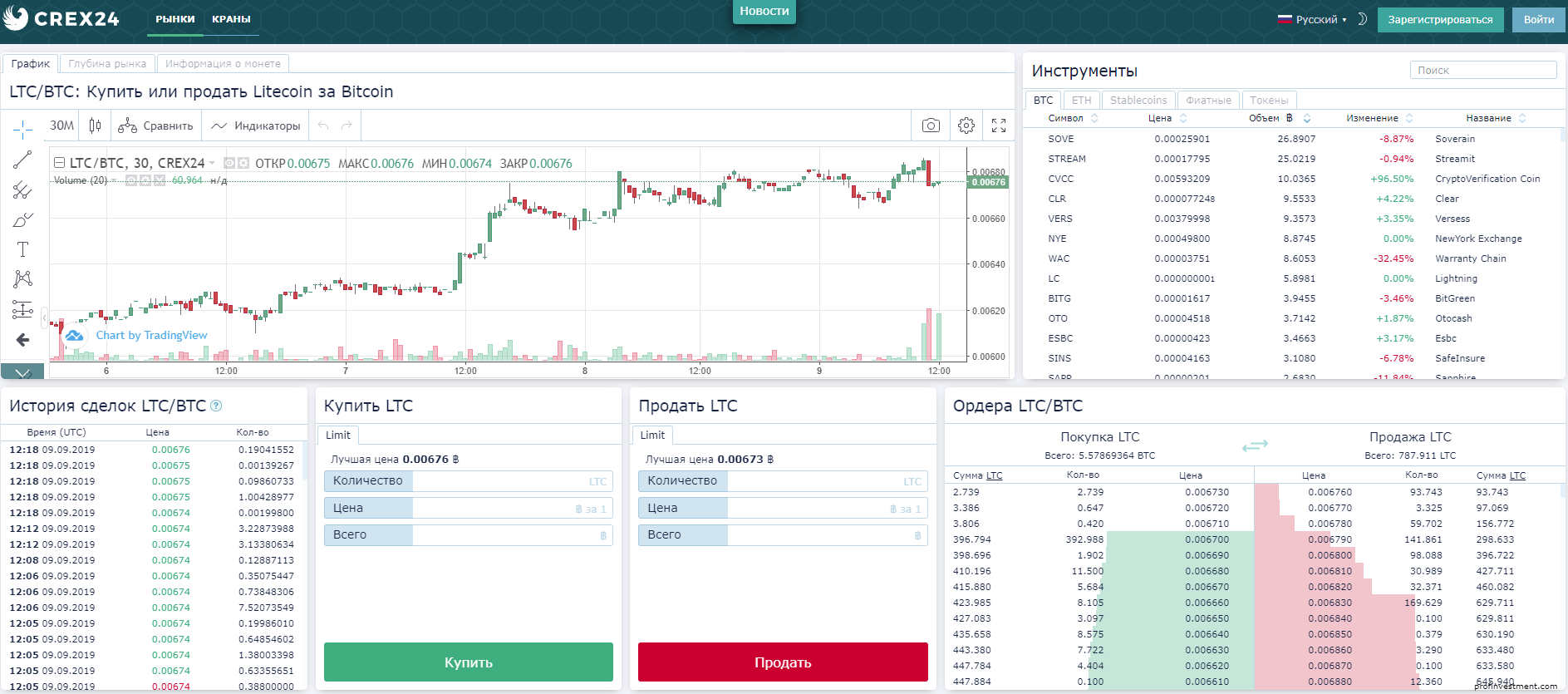Image resolution: width=1568 pixels, height=694 pixels.
Task: Click the CREX24 logo
Action: point(62,18)
